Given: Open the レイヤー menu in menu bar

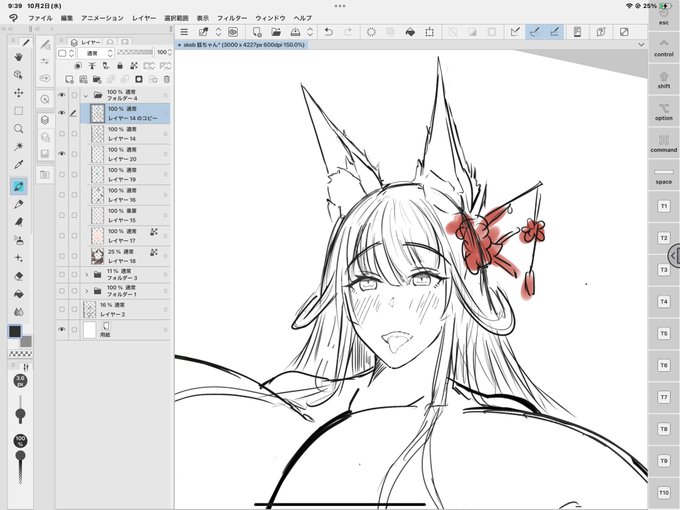Looking at the screenshot, I should coord(144,18).
